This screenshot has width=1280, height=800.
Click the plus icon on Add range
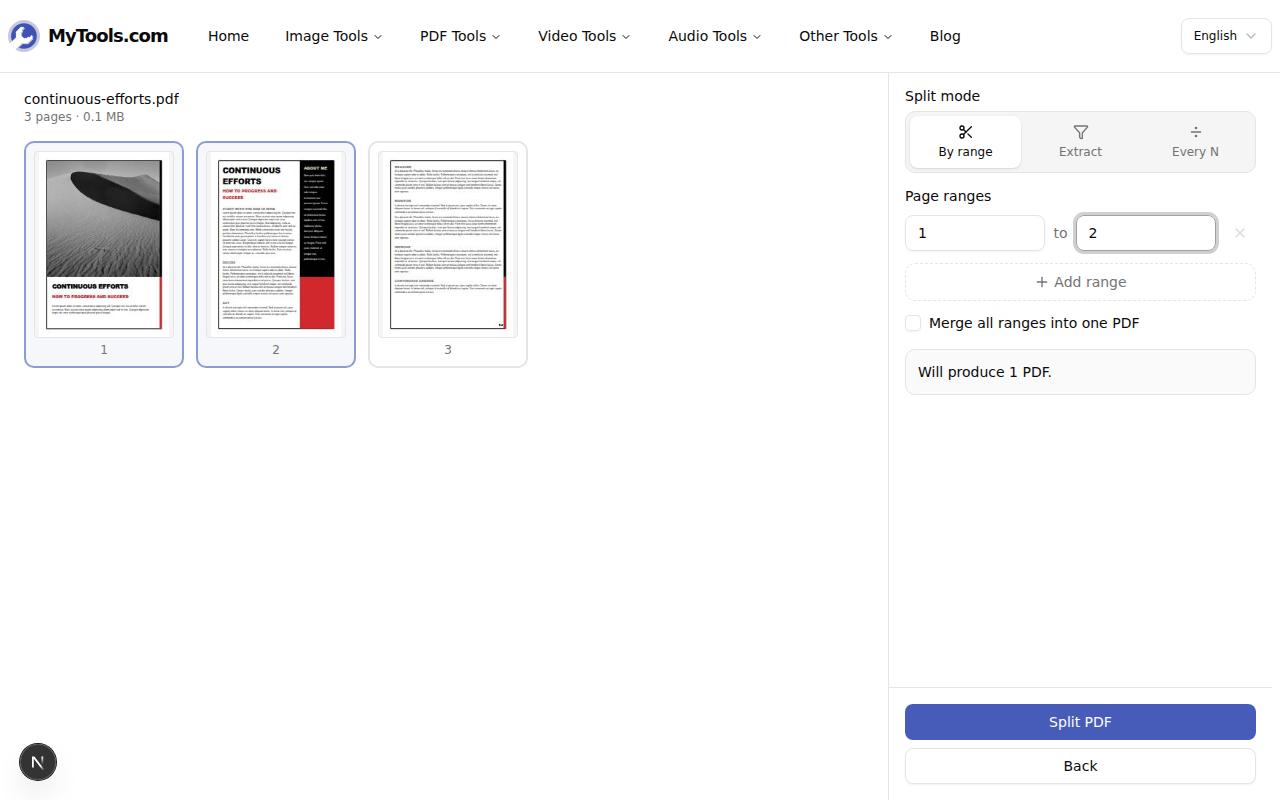[x=1043, y=281]
